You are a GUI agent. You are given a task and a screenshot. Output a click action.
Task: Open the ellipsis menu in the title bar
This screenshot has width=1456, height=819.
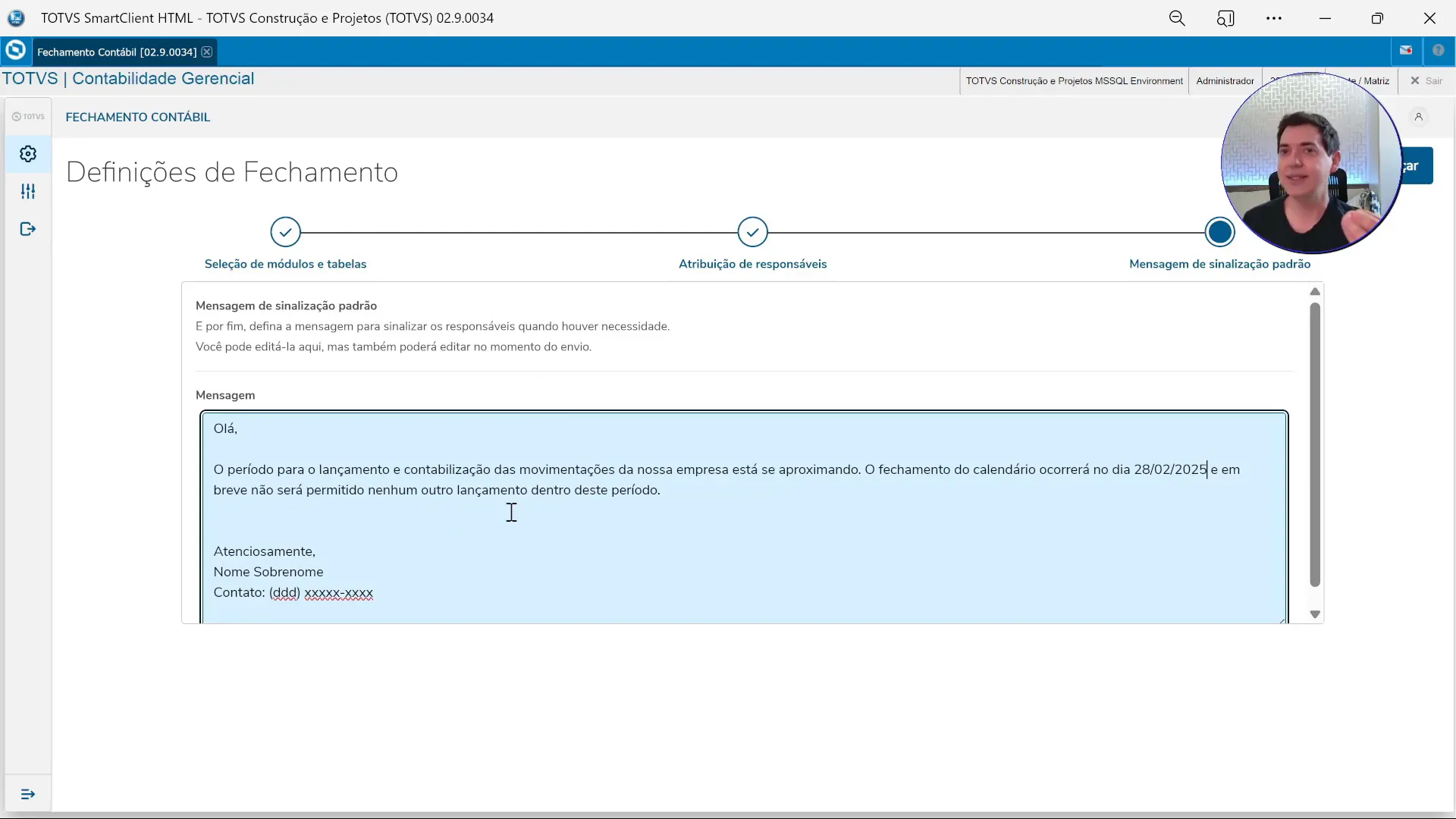coord(1274,18)
